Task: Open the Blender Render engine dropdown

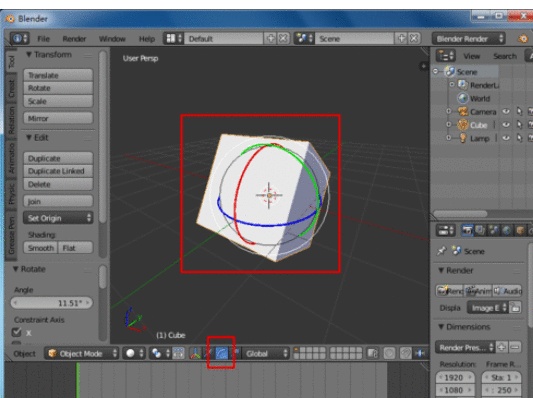Action: pos(468,38)
